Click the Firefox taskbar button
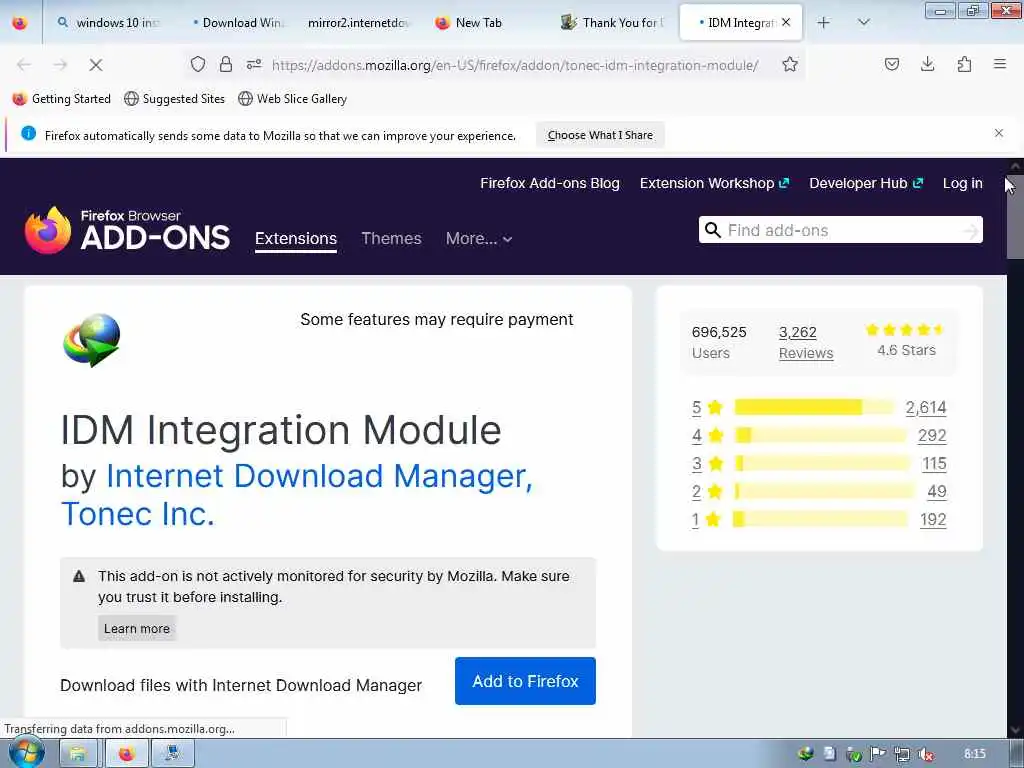This screenshot has width=1024, height=768. (126, 754)
